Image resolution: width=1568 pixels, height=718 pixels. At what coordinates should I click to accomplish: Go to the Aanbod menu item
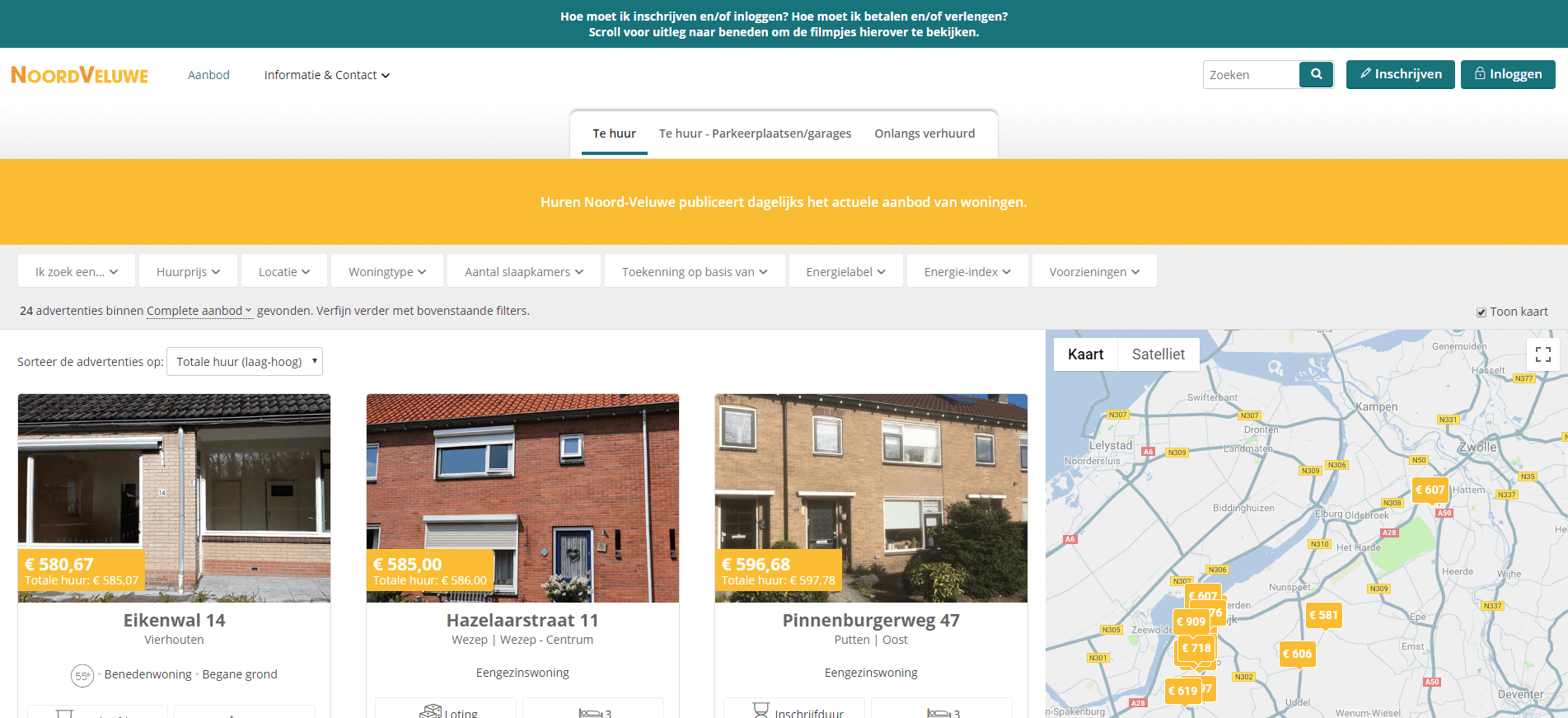click(x=208, y=75)
